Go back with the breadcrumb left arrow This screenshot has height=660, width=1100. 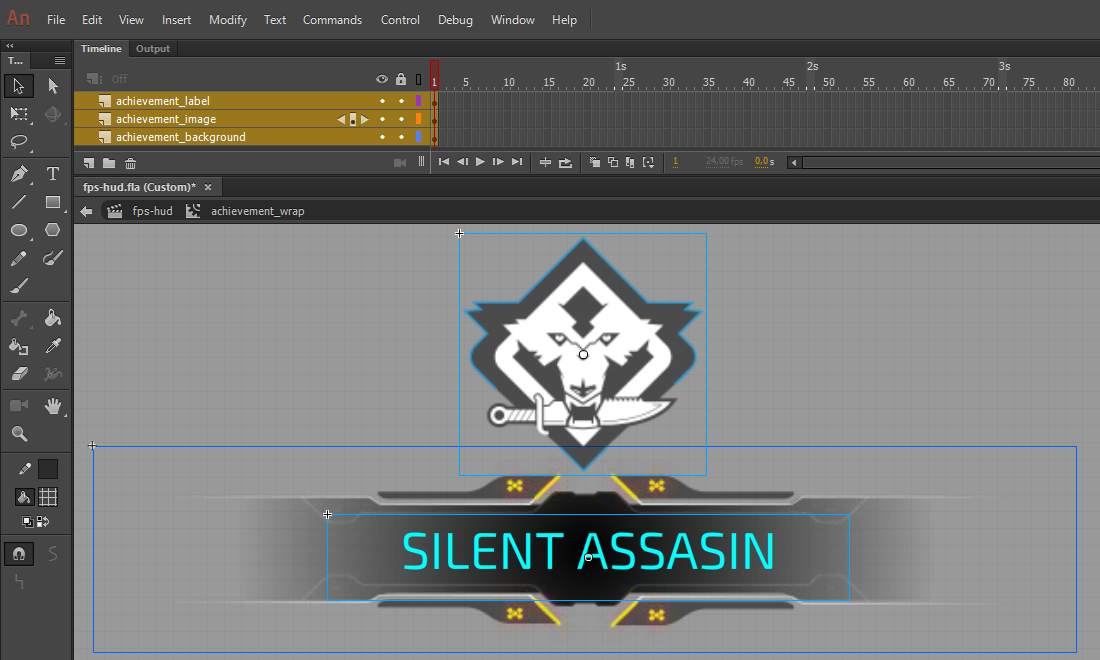(x=86, y=211)
